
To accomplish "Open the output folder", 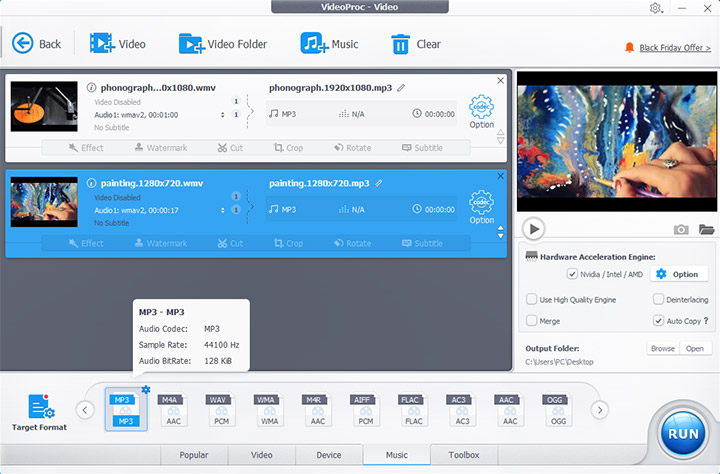I will pos(695,349).
